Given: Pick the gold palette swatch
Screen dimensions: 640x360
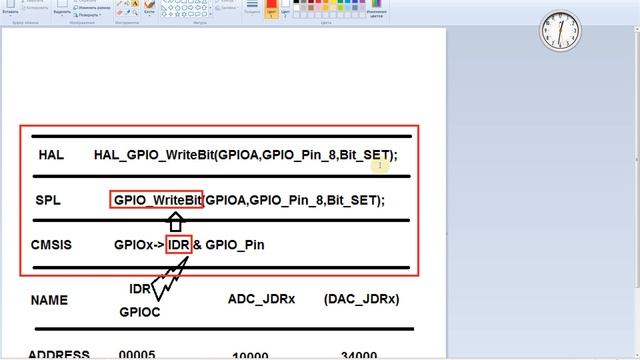Looking at the screenshot, I should point(325,8).
